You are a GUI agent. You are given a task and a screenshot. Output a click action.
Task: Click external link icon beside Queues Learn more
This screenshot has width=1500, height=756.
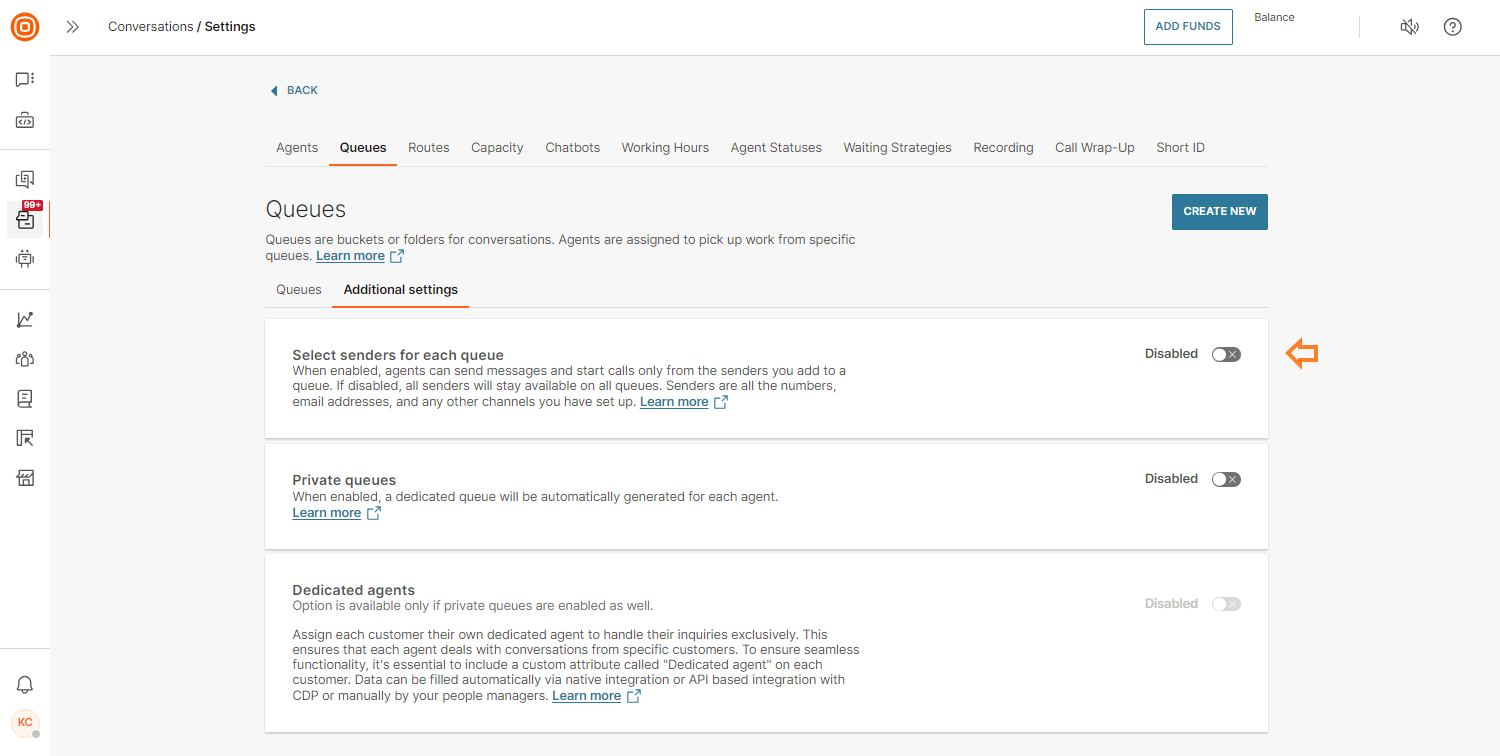(x=397, y=256)
